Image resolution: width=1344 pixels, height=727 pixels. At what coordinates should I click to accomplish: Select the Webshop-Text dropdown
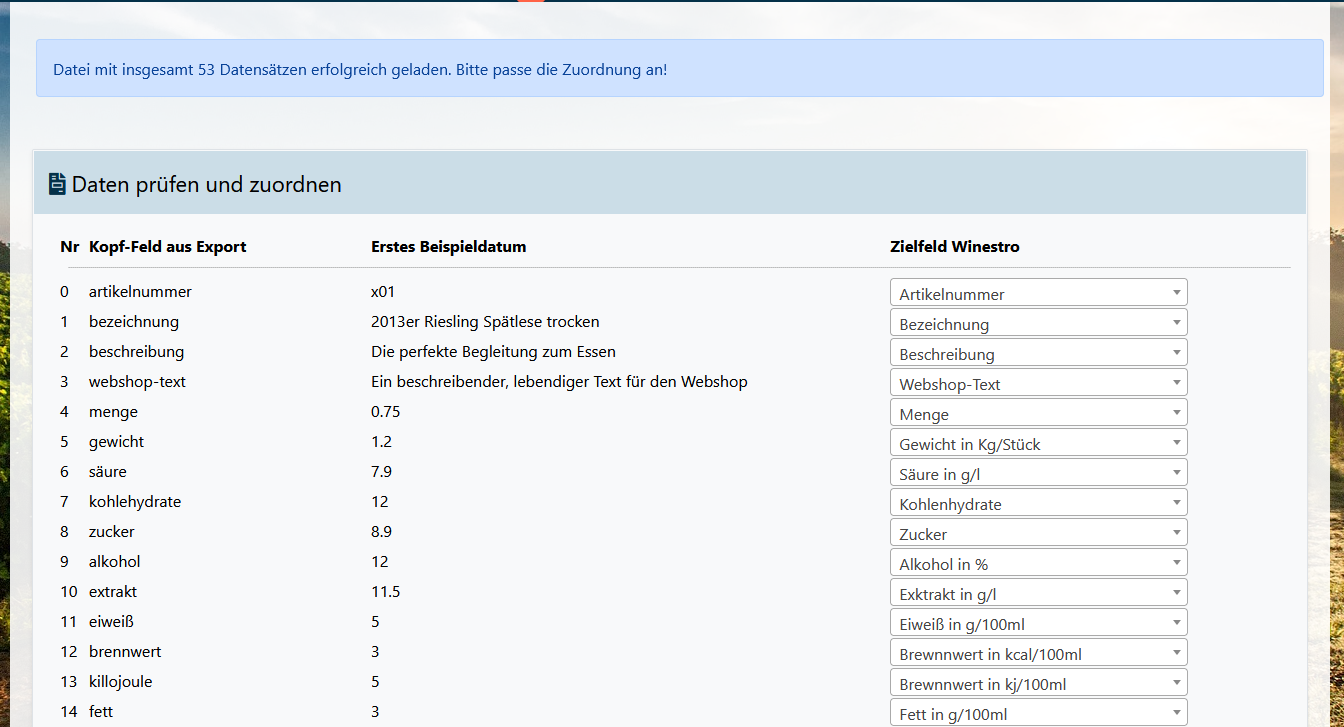1038,383
